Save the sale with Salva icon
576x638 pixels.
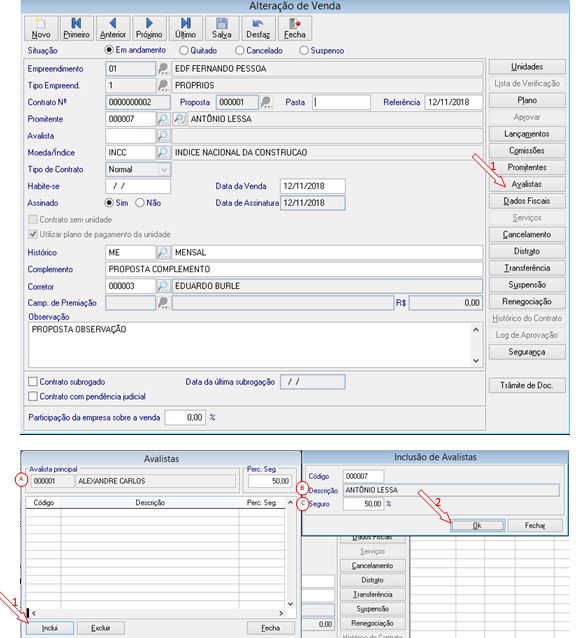click(222, 28)
